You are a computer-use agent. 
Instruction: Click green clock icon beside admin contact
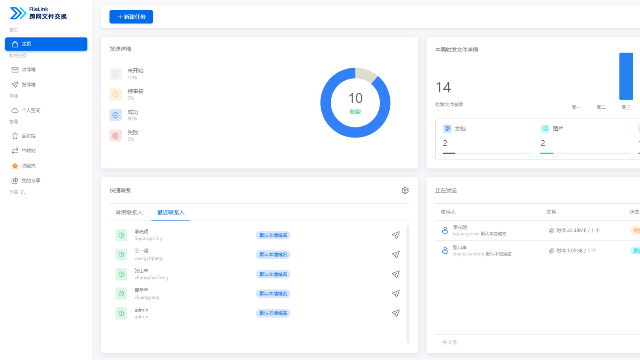click(x=121, y=313)
